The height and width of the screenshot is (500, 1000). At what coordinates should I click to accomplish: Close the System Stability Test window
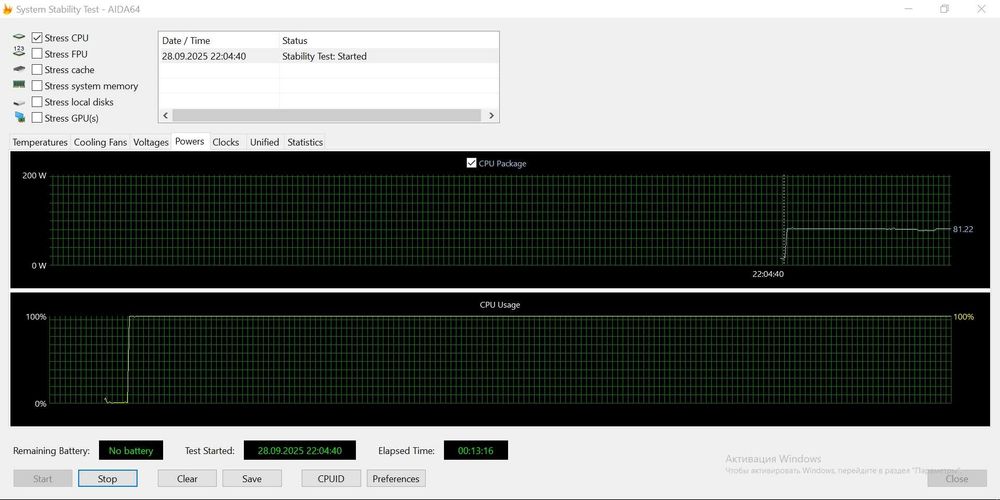pyautogui.click(x=982, y=9)
